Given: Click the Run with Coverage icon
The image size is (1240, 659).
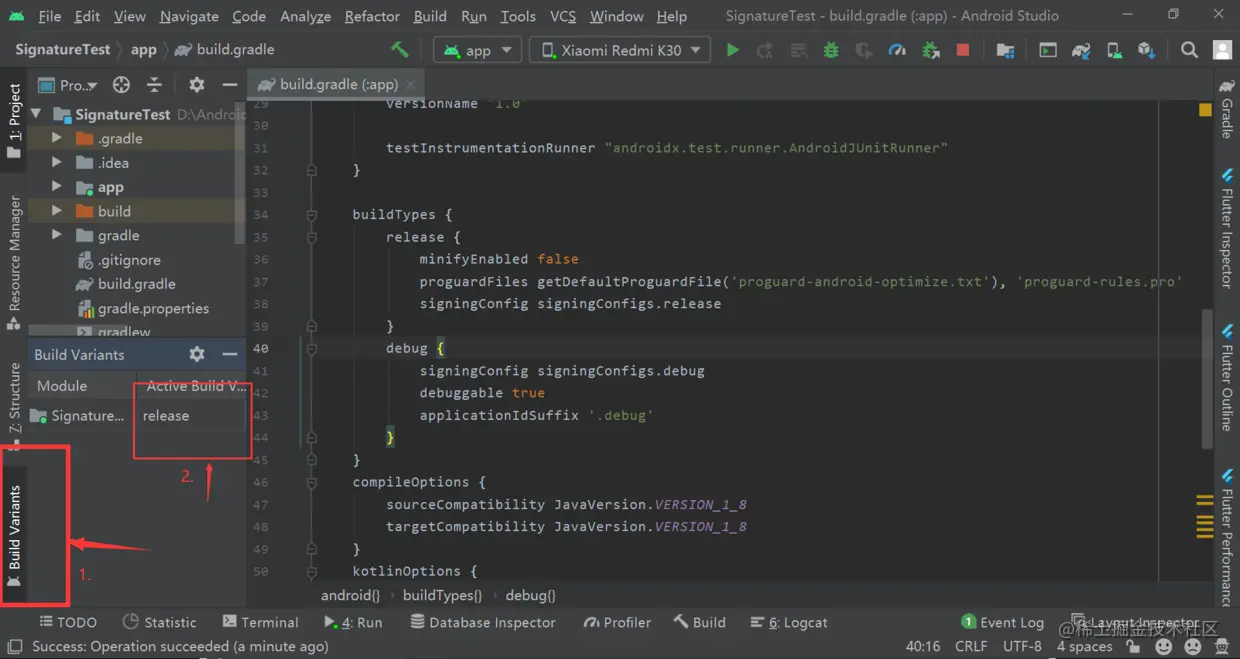Looking at the screenshot, I should pyautogui.click(x=864, y=50).
